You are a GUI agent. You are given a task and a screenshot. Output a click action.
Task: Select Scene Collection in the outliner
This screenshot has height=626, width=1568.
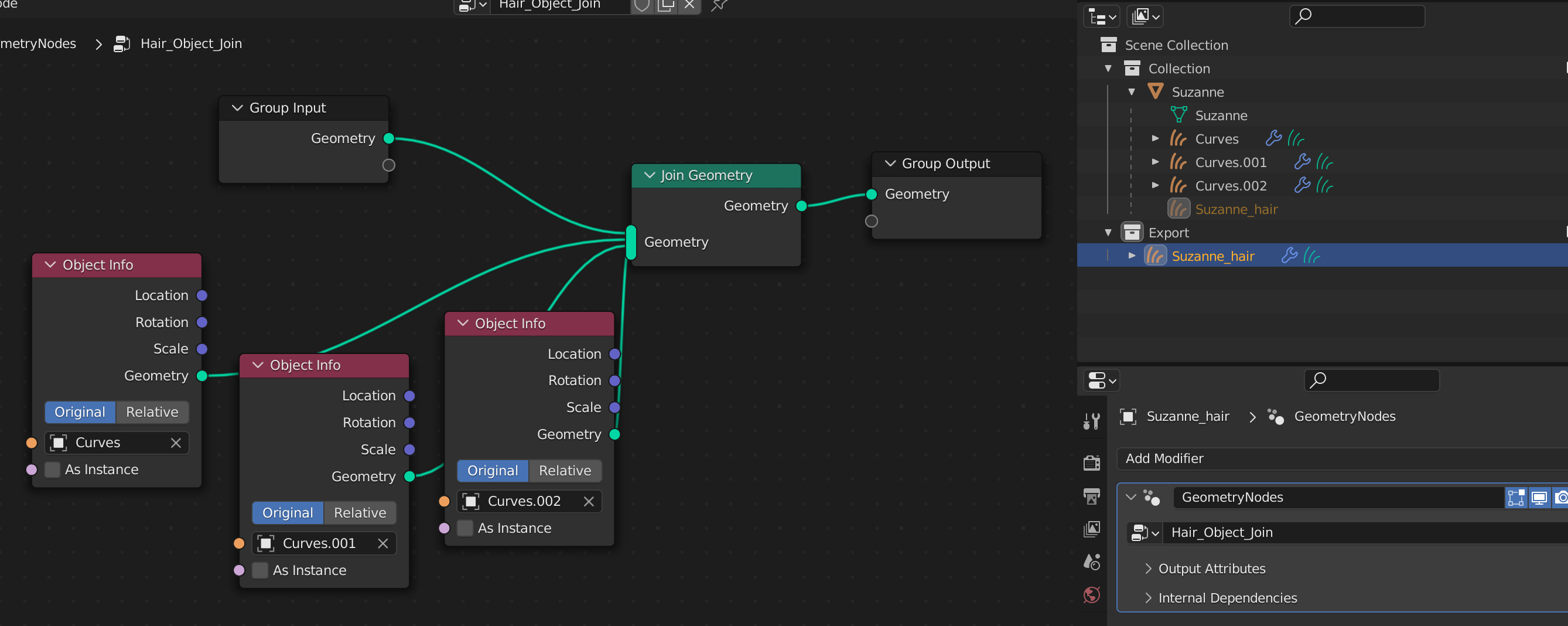1176,45
